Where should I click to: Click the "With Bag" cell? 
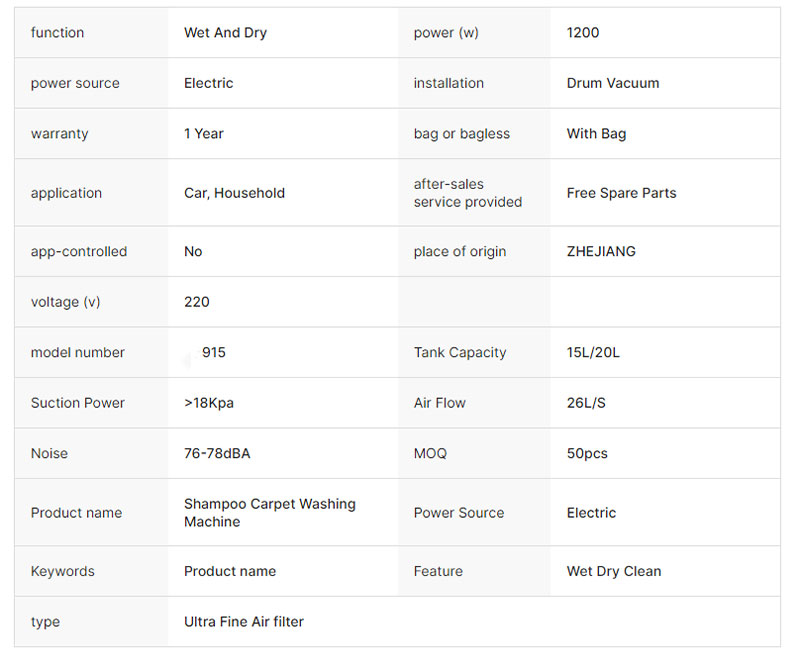(x=596, y=133)
